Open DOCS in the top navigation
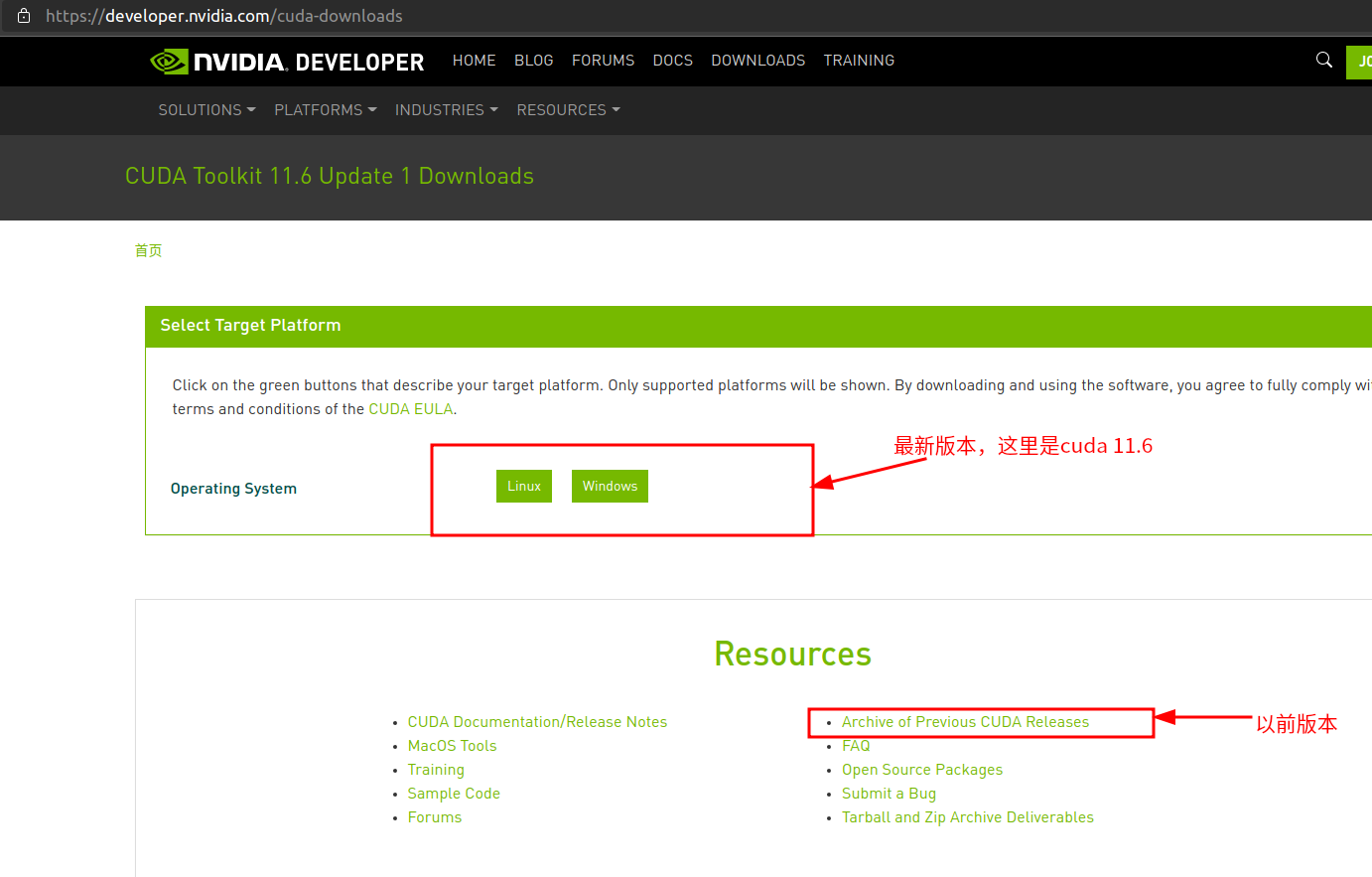The height and width of the screenshot is (877, 1372). [x=673, y=61]
